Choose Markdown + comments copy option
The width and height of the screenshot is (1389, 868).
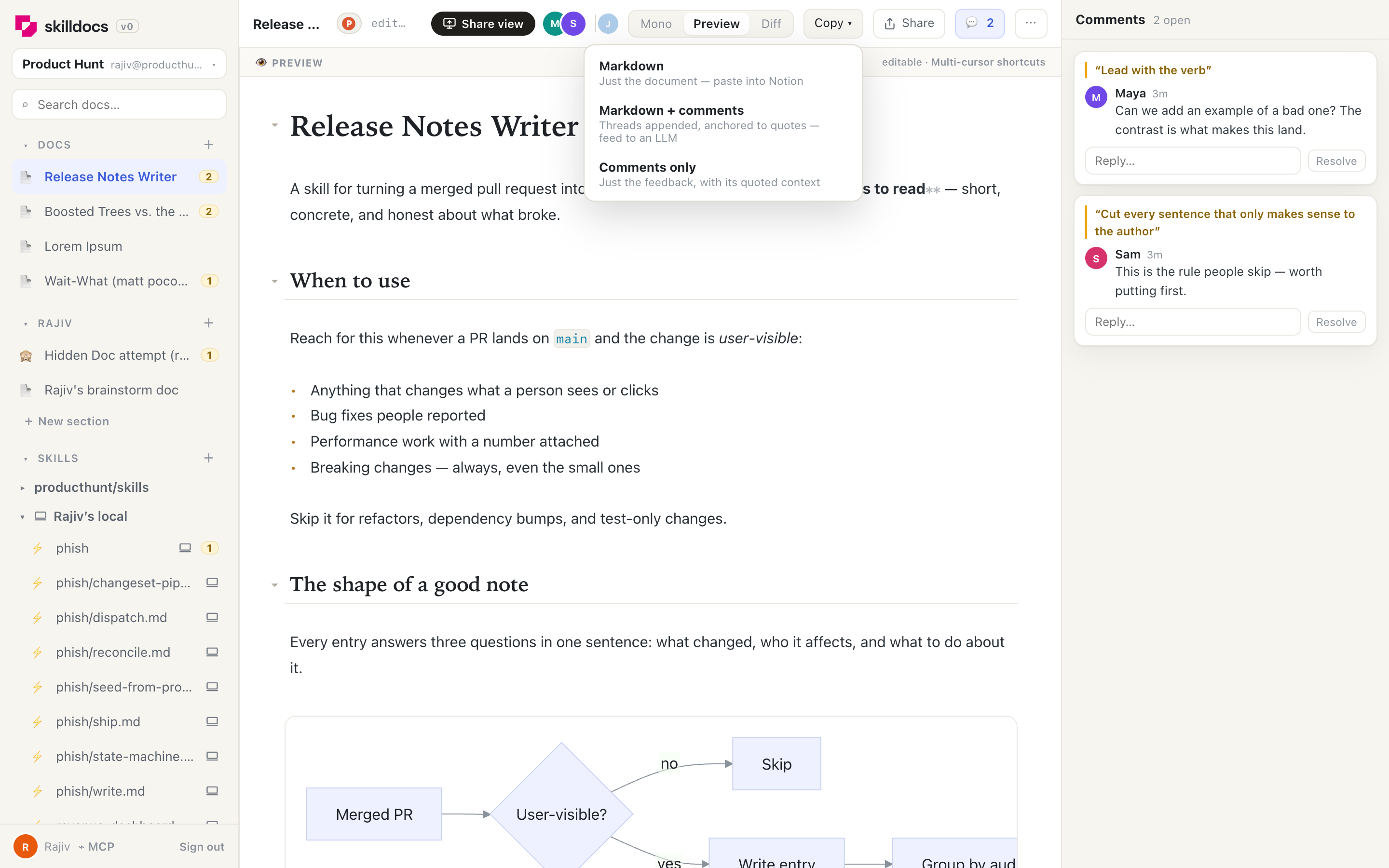click(x=722, y=123)
